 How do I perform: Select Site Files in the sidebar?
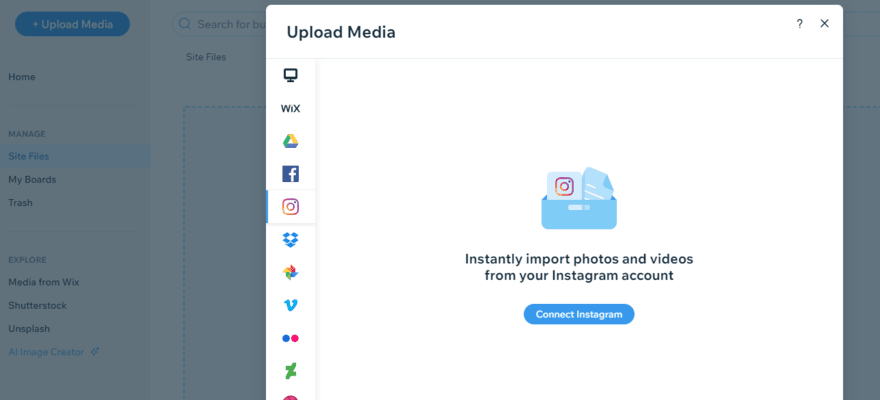(75, 156)
